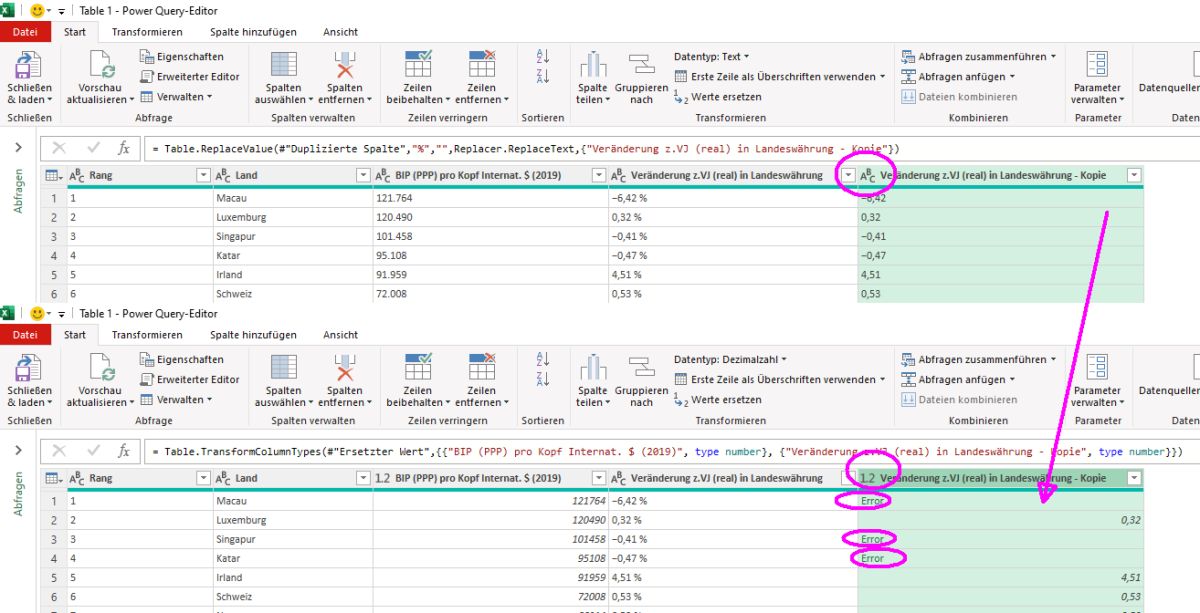The image size is (1200, 613).
Task: Confirm the Table.TransformColumnTypes formula with the checkmark
Action: click(93, 451)
